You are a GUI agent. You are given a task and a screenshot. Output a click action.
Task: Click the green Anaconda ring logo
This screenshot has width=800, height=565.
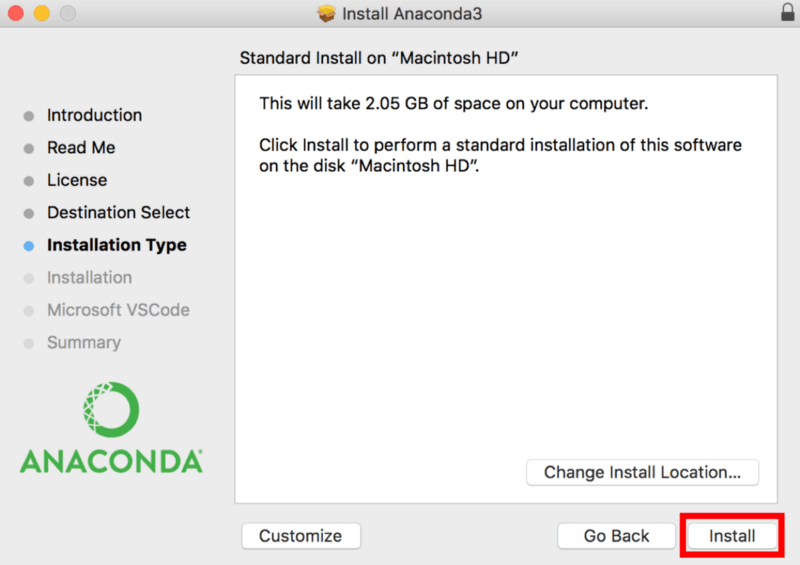click(111, 410)
